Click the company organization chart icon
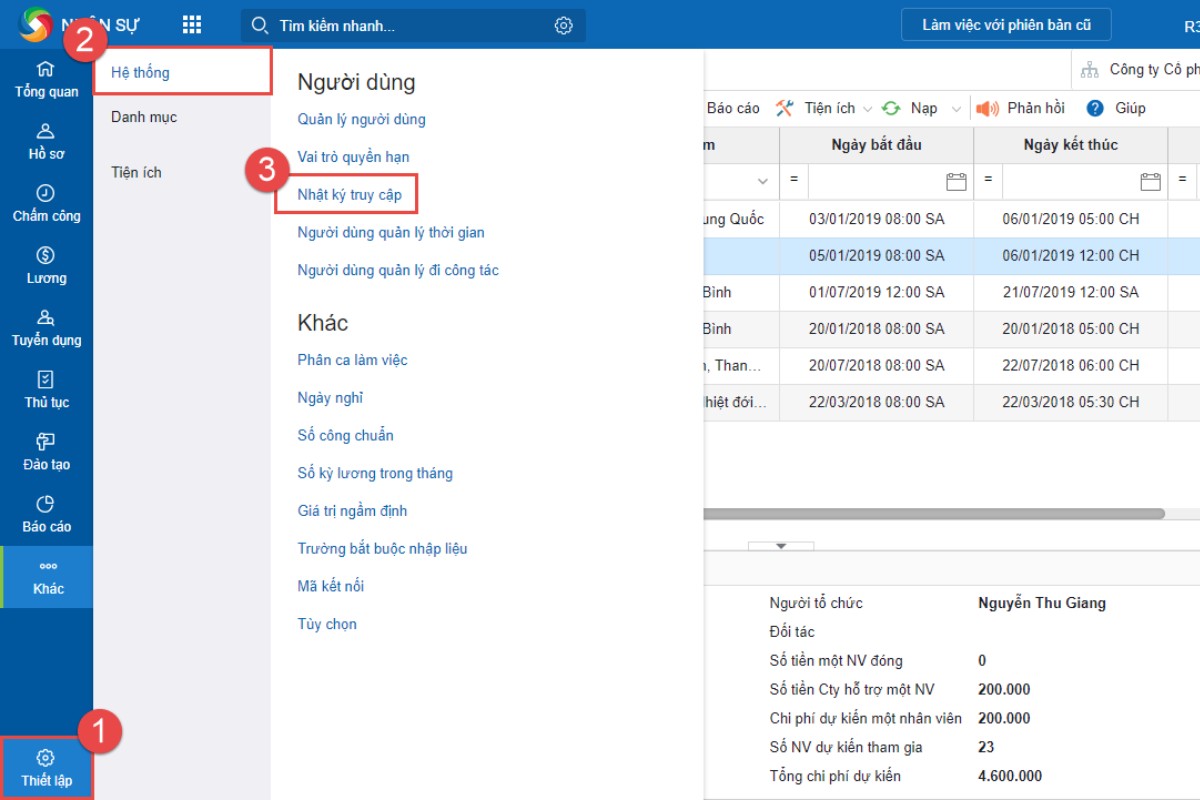This screenshot has height=800, width=1200. tap(1090, 70)
